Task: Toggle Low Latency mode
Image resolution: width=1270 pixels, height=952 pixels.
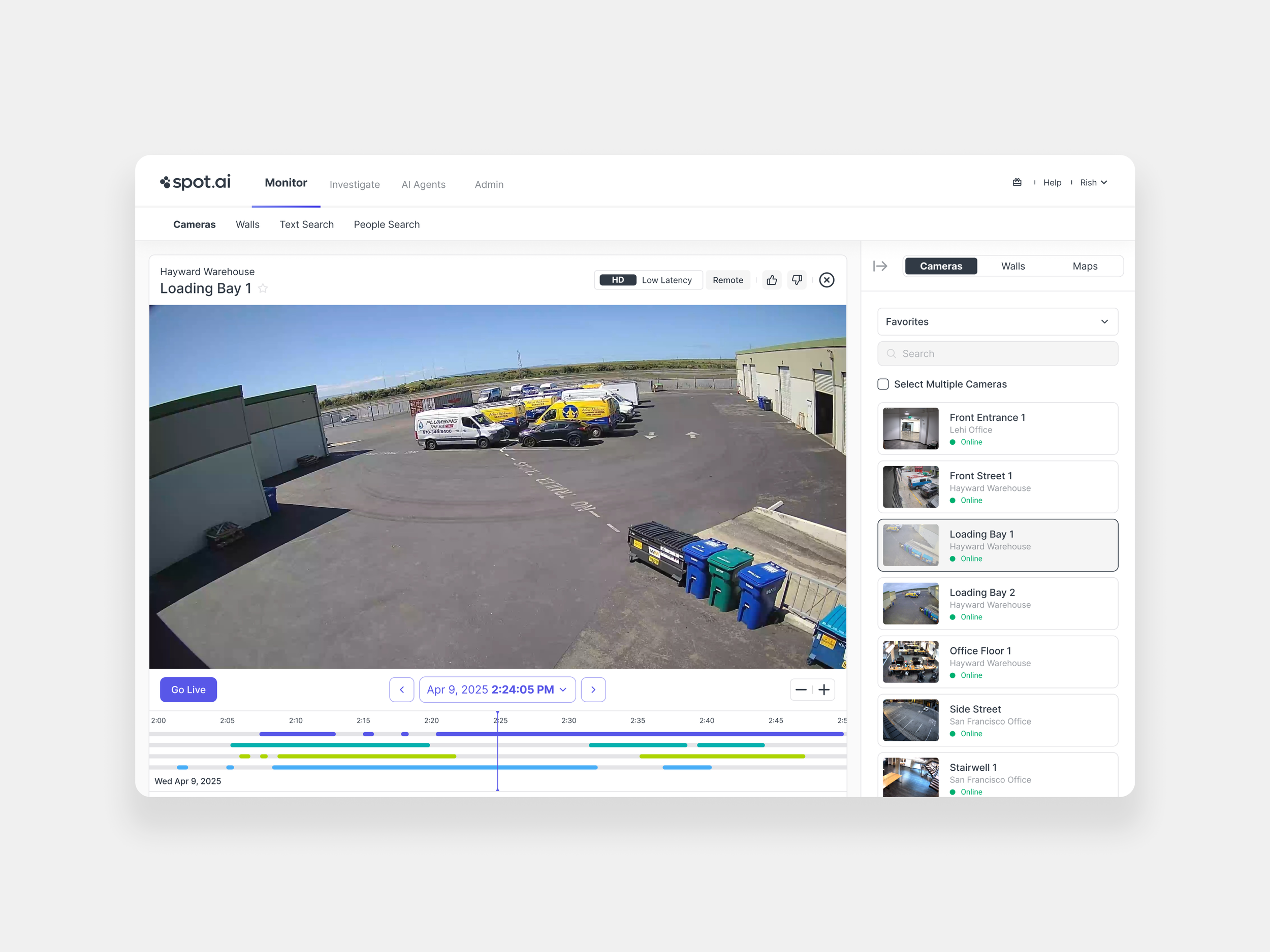Action: click(x=666, y=279)
